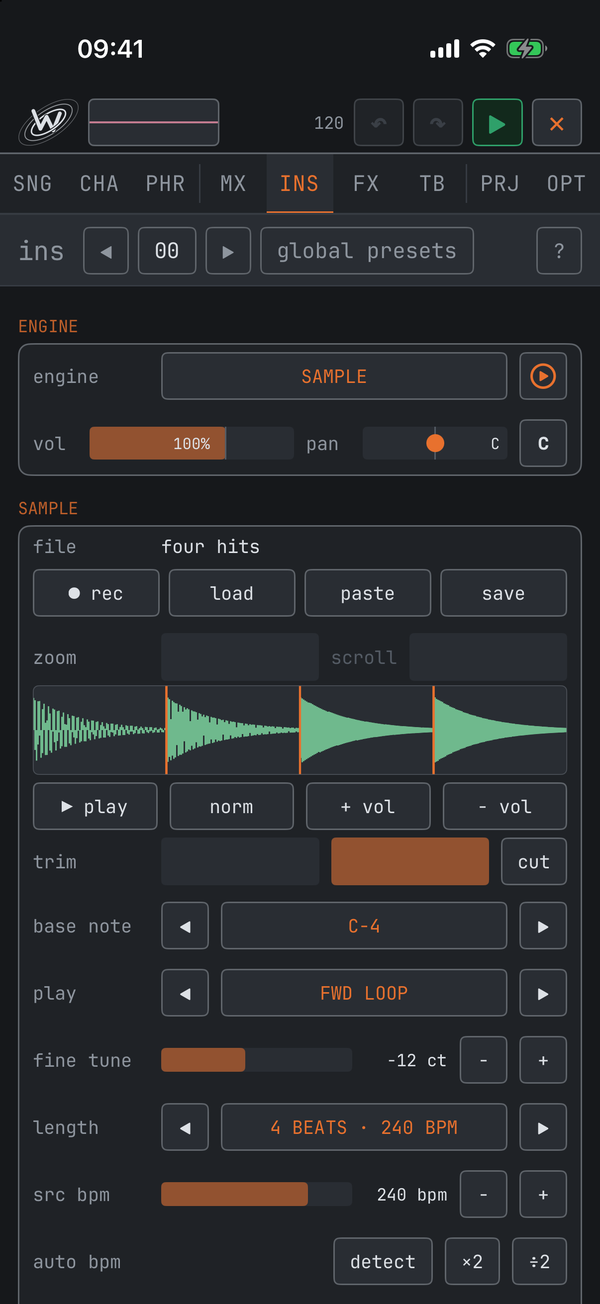Click the scroll slider field

(x=489, y=657)
